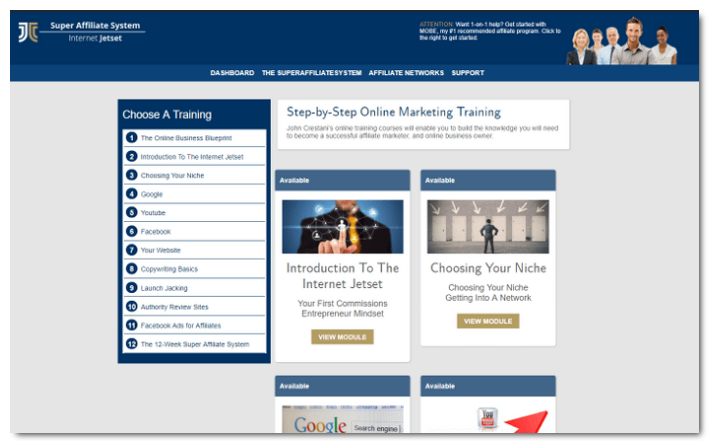Viewport: 708px width, 441px height.
Task: Click the Your First Commissions text
Action: click(342, 303)
